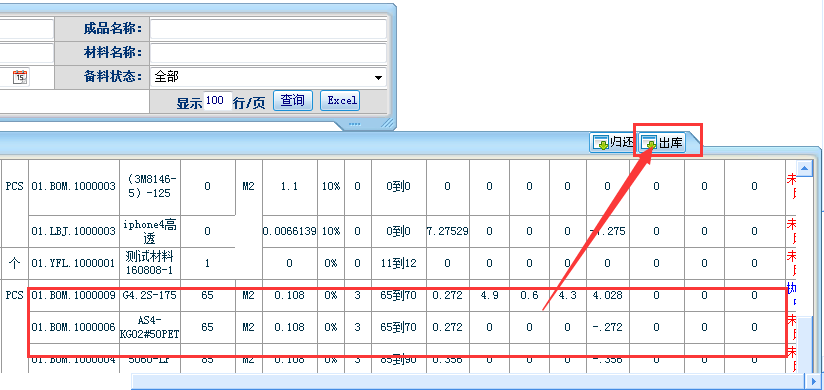
Task: Open the calendar date picker icon
Action: click(x=20, y=77)
